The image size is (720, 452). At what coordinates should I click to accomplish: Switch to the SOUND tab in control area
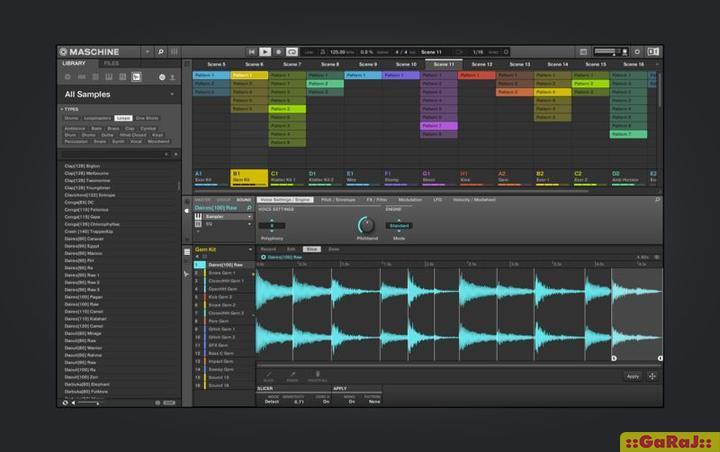244,200
